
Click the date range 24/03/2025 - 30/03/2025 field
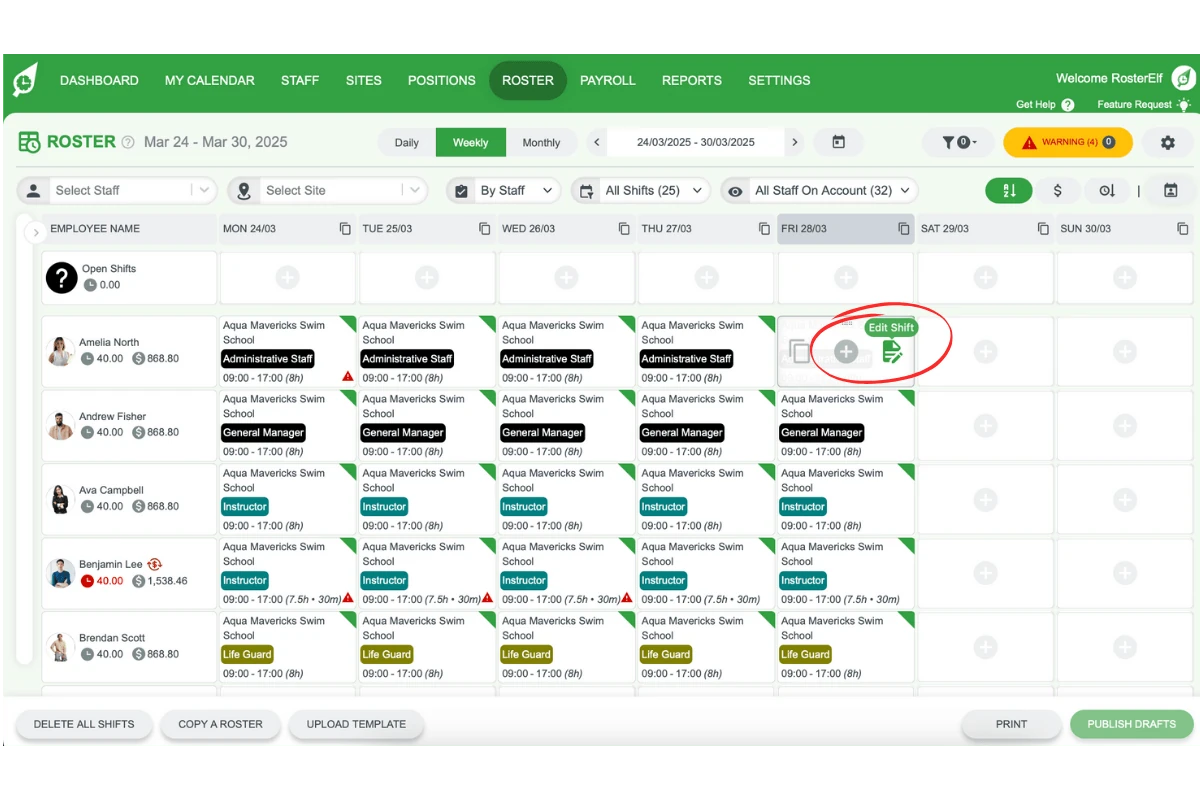(x=696, y=142)
